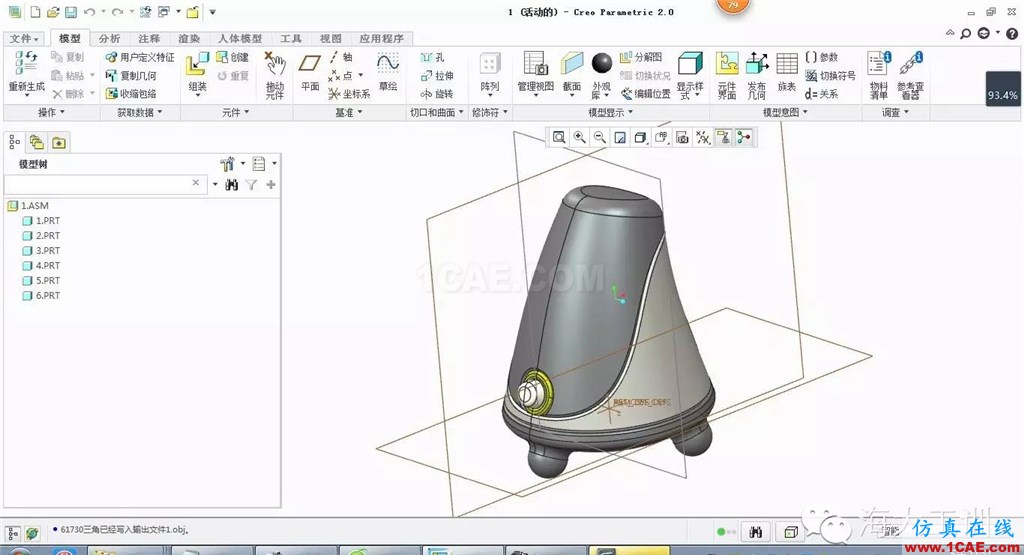Screen dimensions: 1024x555
Task: Expand the 获取数据 (Get Data) group dropdown
Action: point(140,112)
